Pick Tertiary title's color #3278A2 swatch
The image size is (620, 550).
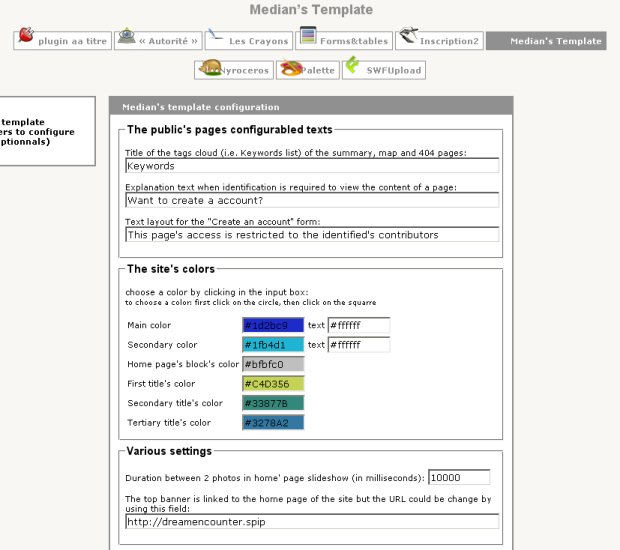click(273, 423)
